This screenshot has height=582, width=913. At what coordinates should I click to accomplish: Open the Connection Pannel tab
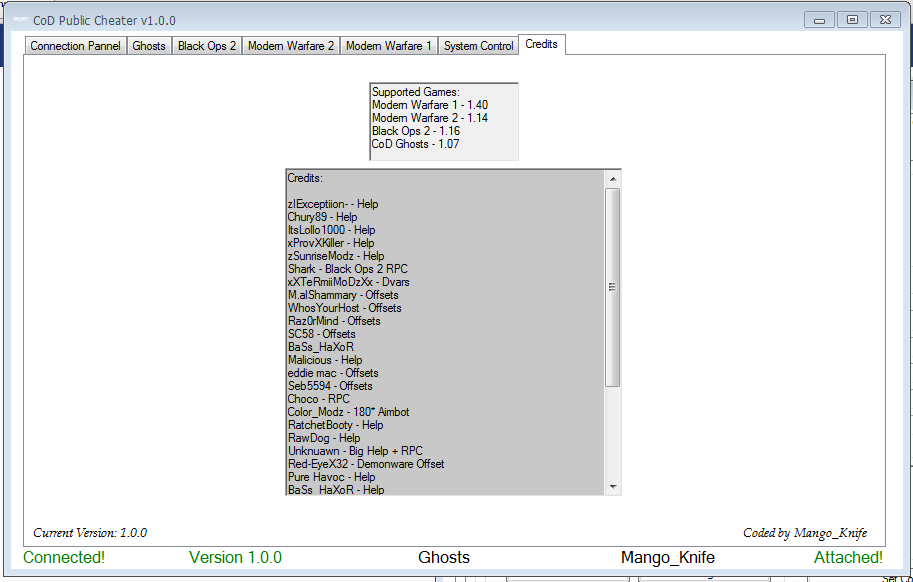point(75,46)
